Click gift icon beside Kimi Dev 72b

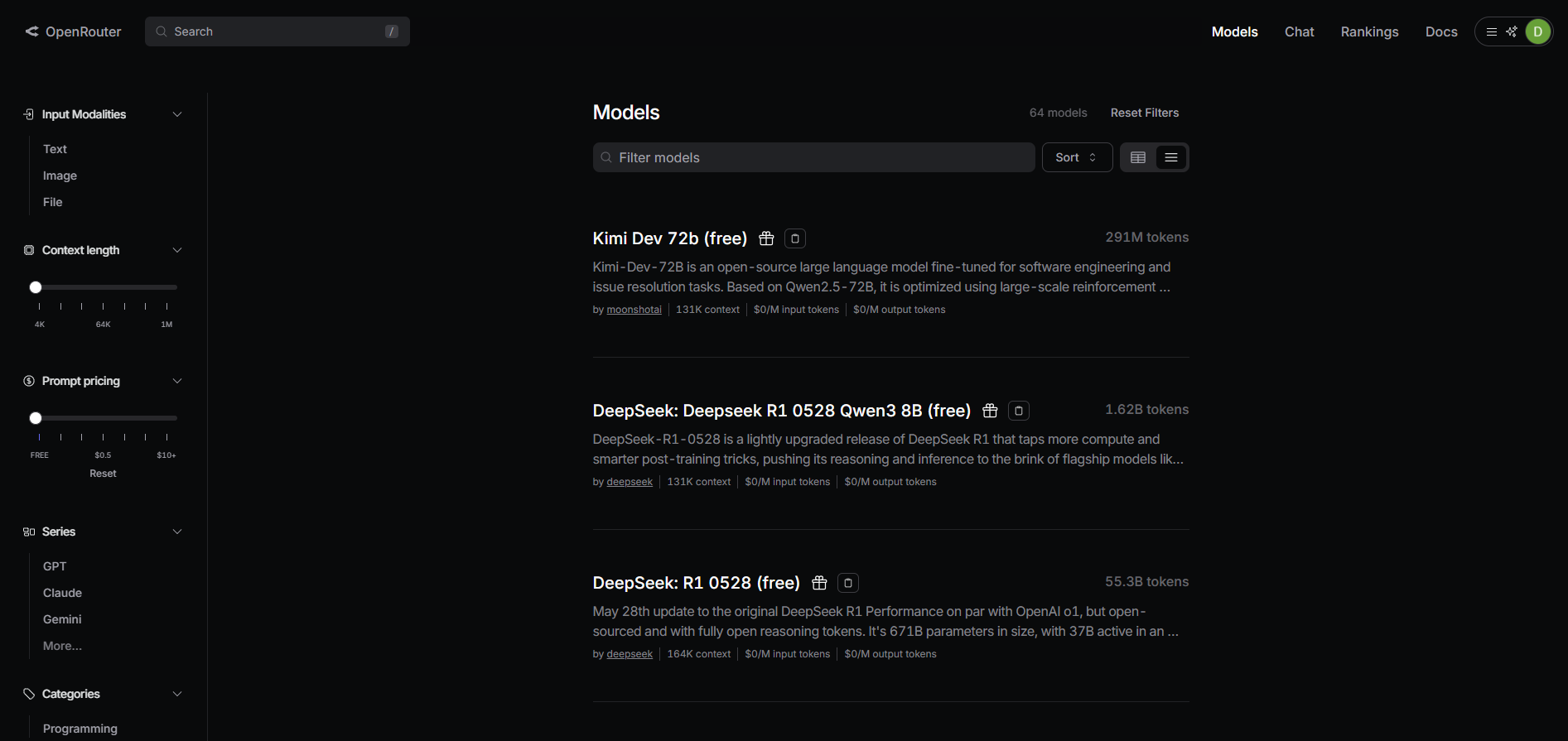pyautogui.click(x=767, y=238)
